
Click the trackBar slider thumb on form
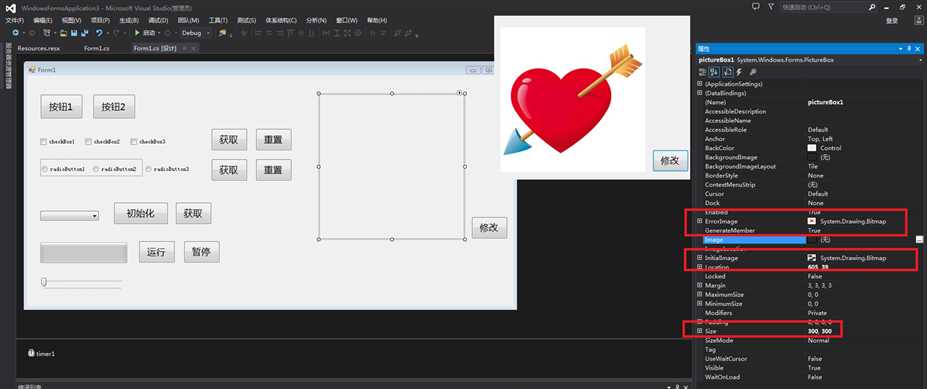44,282
